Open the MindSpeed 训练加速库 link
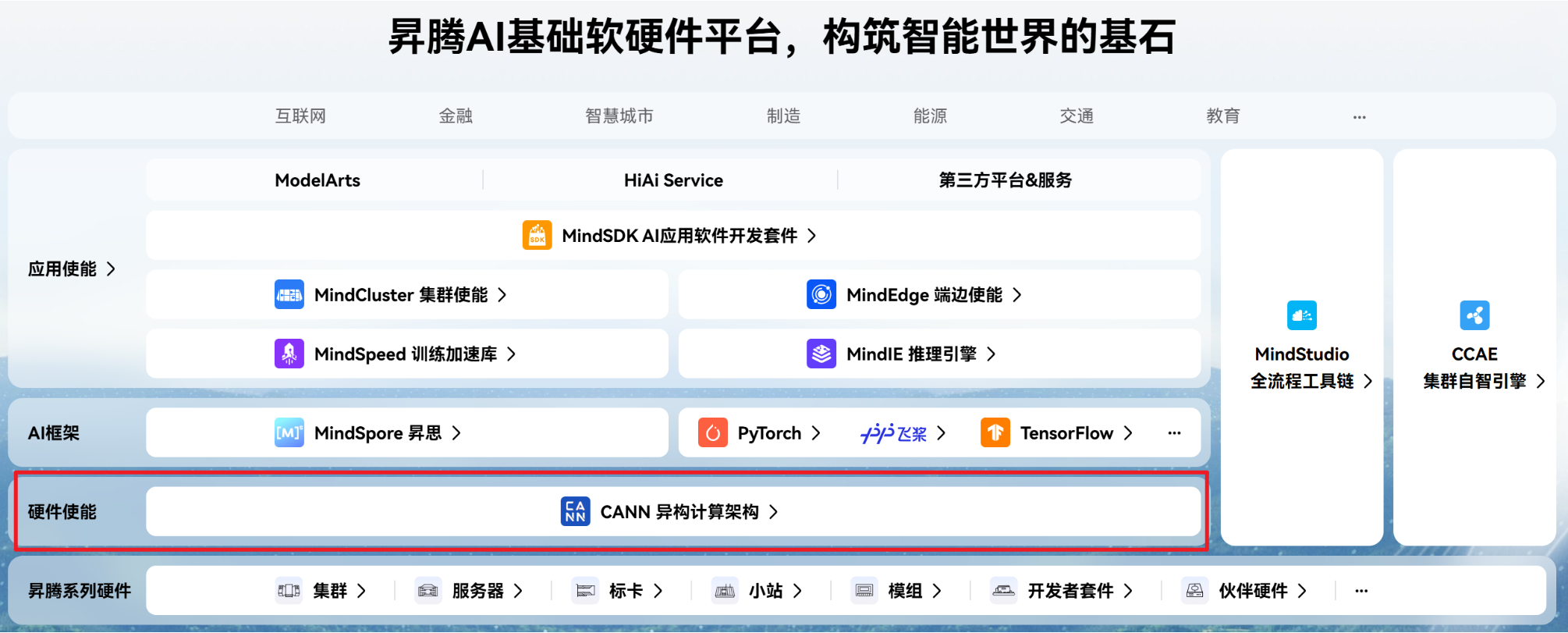The width and height of the screenshot is (1568, 633). 406,354
